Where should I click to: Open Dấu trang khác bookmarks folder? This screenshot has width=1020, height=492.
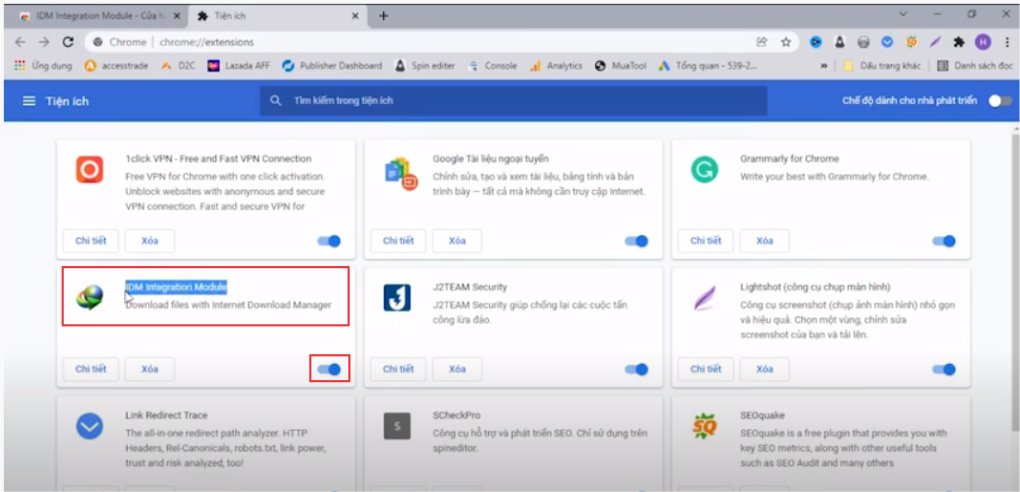(883, 66)
